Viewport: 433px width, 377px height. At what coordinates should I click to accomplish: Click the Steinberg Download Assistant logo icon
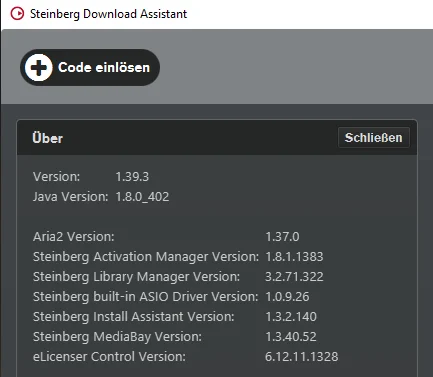coord(17,14)
